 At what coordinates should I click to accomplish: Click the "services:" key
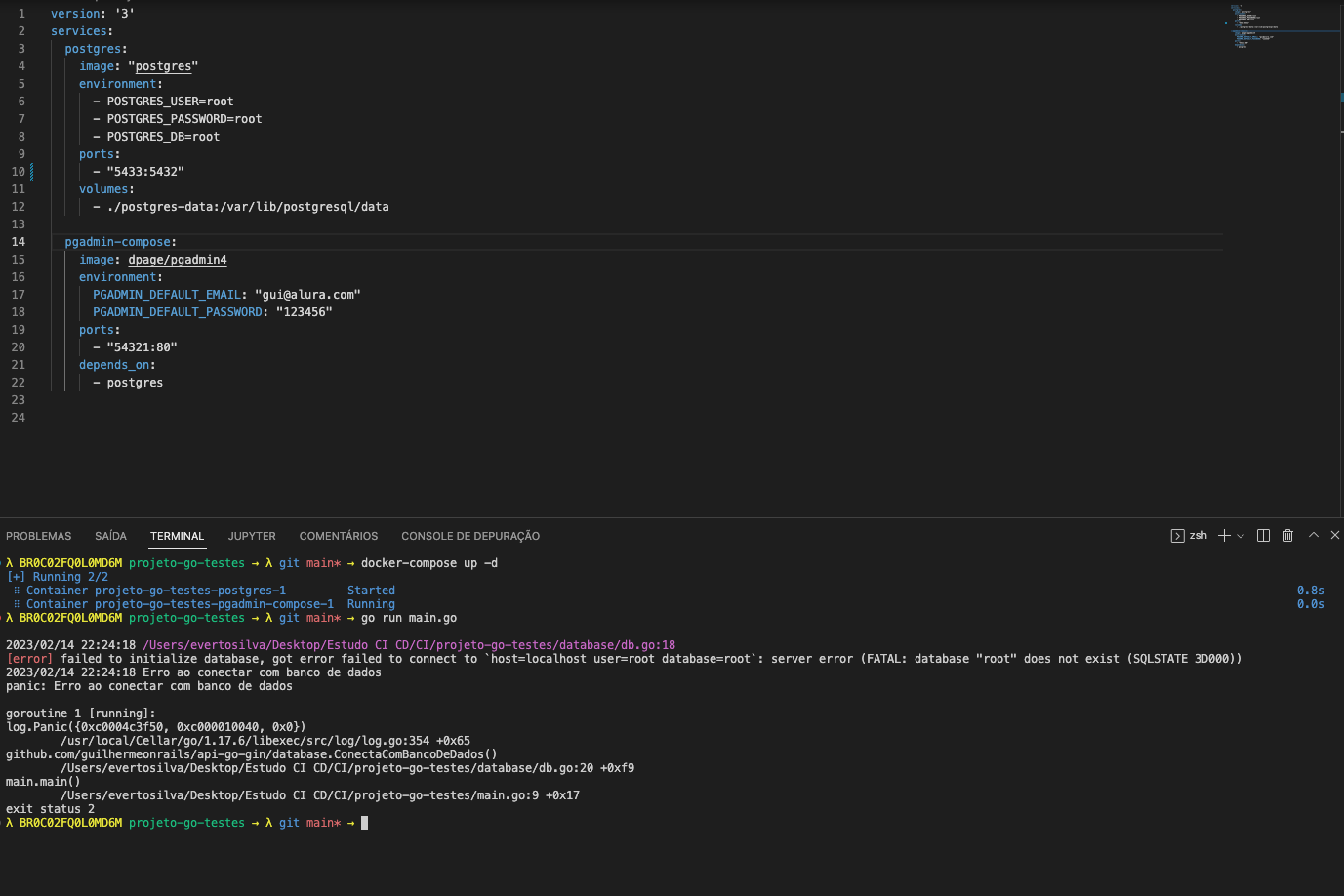(82, 31)
